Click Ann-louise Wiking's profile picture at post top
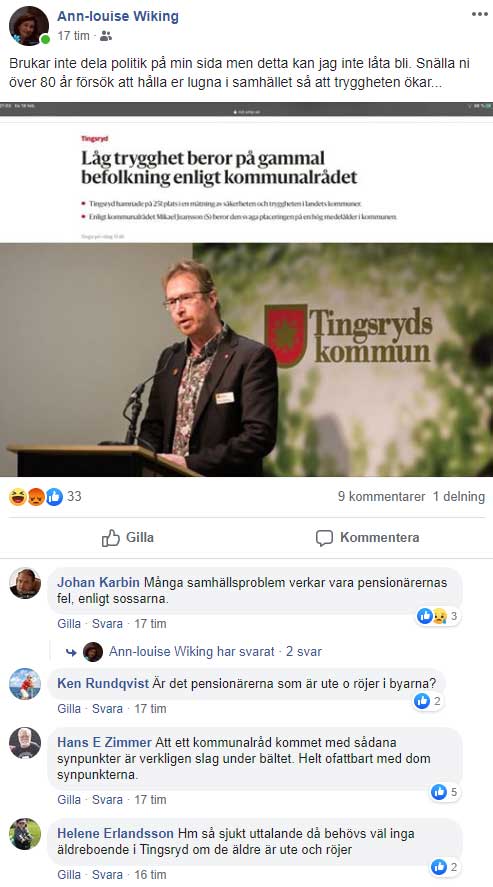Screen dimensions: 493x887 29,26
